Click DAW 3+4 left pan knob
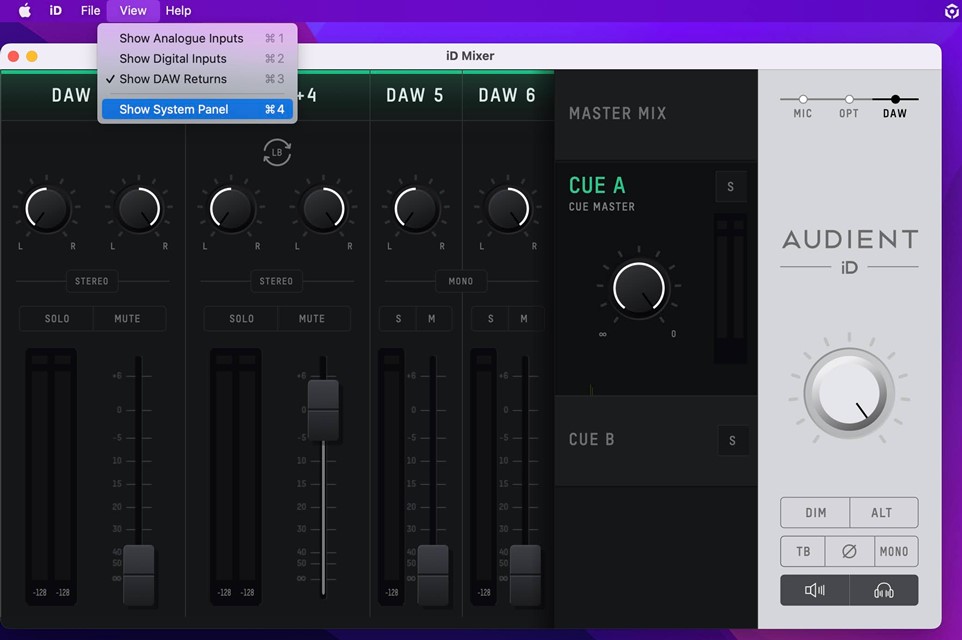The width and height of the screenshot is (962, 640). 231,209
